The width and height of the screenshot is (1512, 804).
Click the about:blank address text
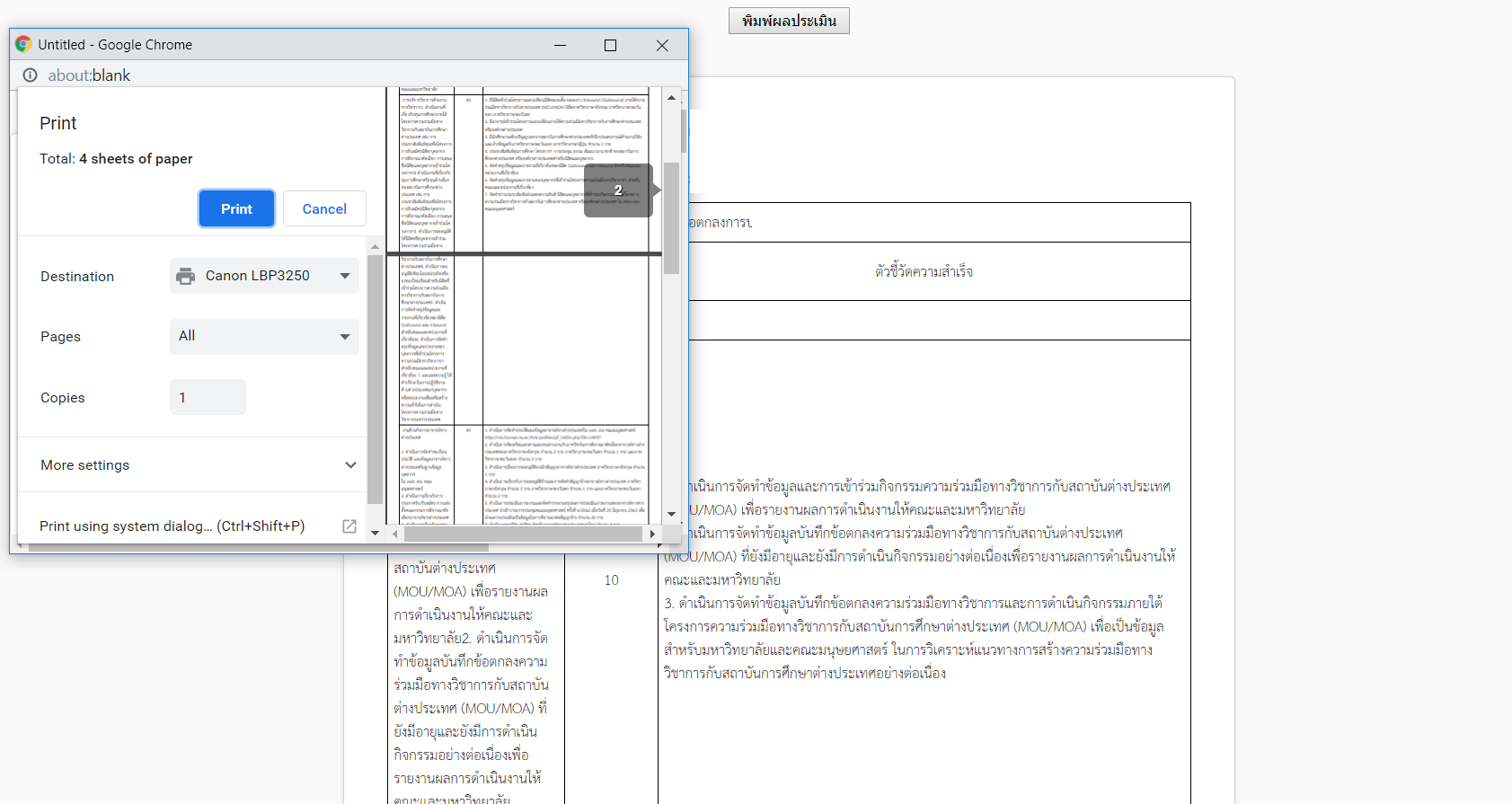click(89, 75)
